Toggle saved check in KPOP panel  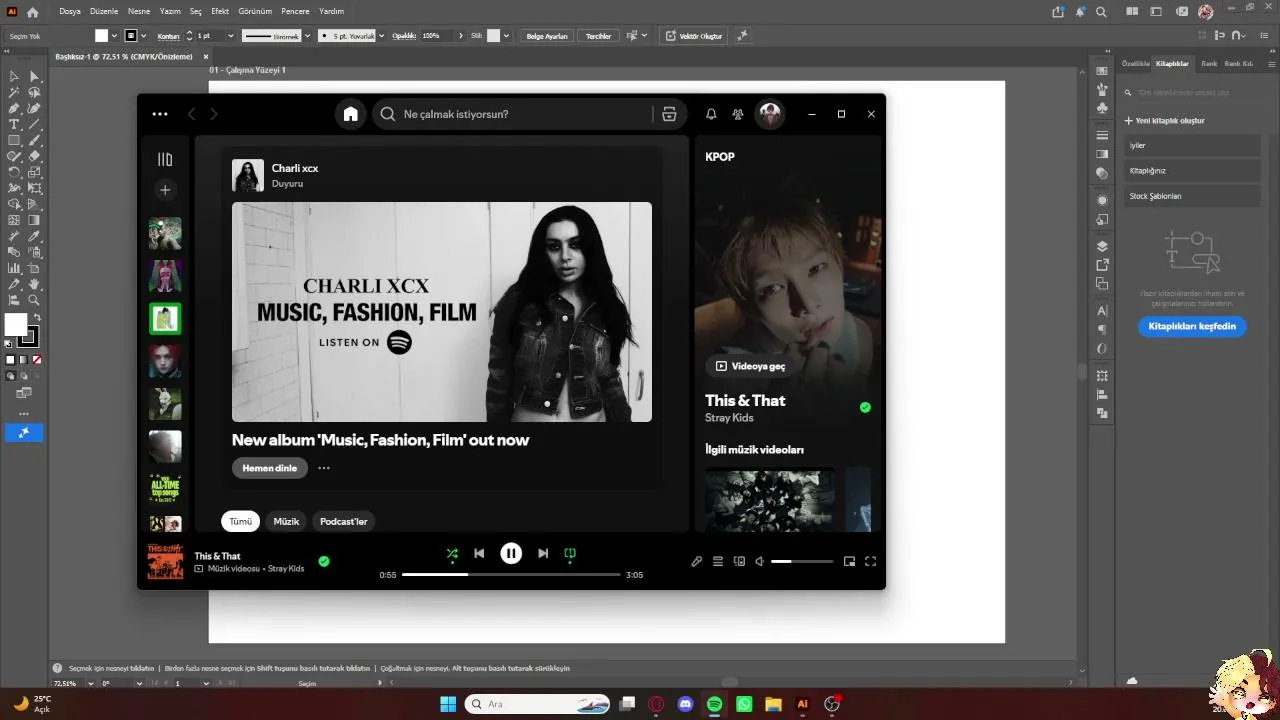click(x=865, y=408)
